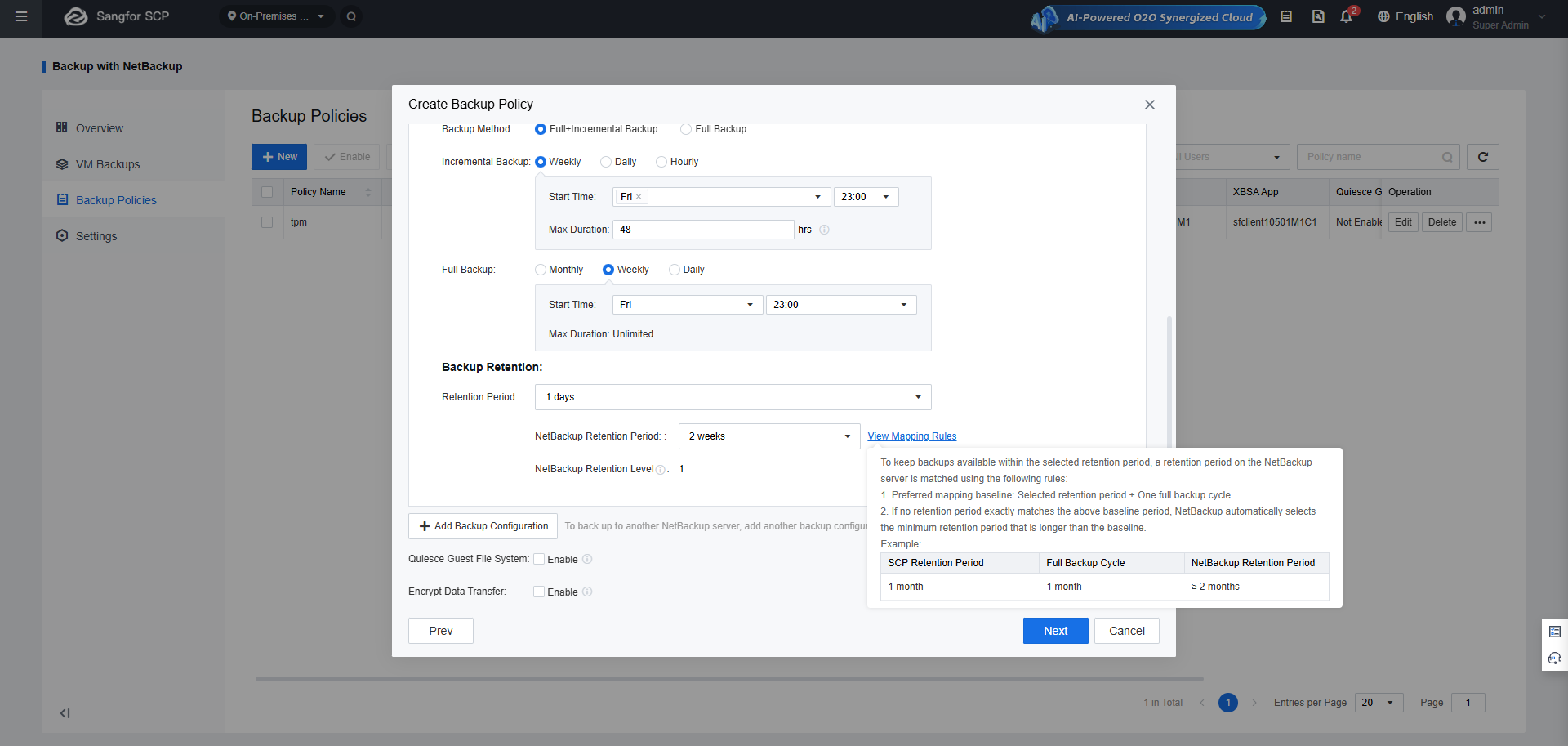Select Hourly incremental backup
This screenshot has height=746, width=1568.
pyautogui.click(x=661, y=162)
